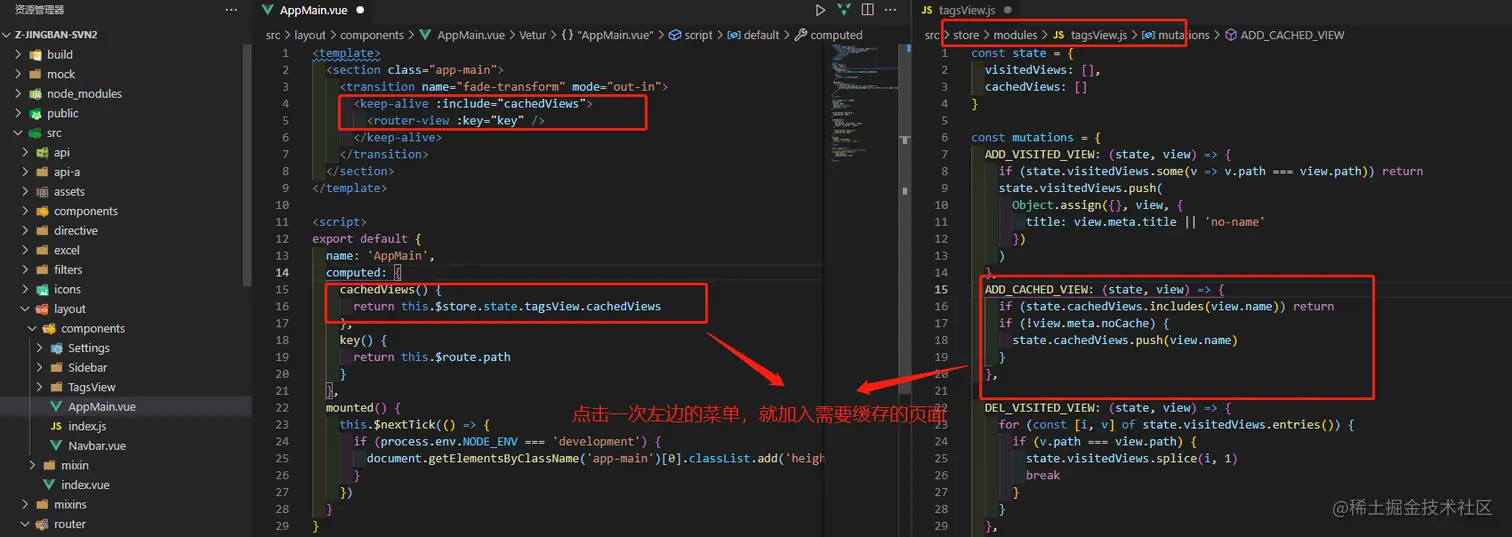This screenshot has width=1512, height=537.
Task: Expand the Sidebar folder chevron
Action: tap(40, 368)
